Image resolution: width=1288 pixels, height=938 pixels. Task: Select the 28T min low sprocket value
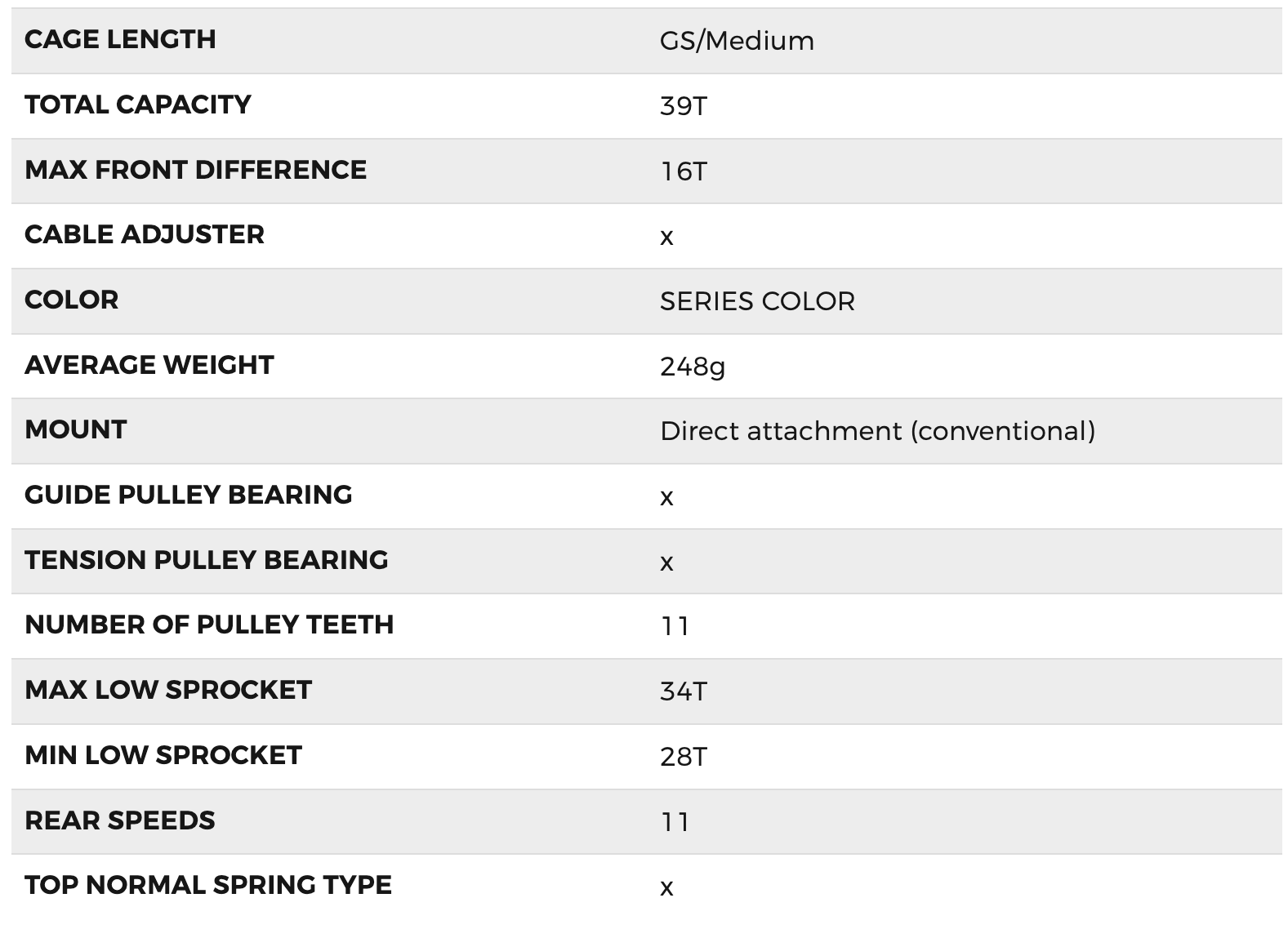click(683, 757)
